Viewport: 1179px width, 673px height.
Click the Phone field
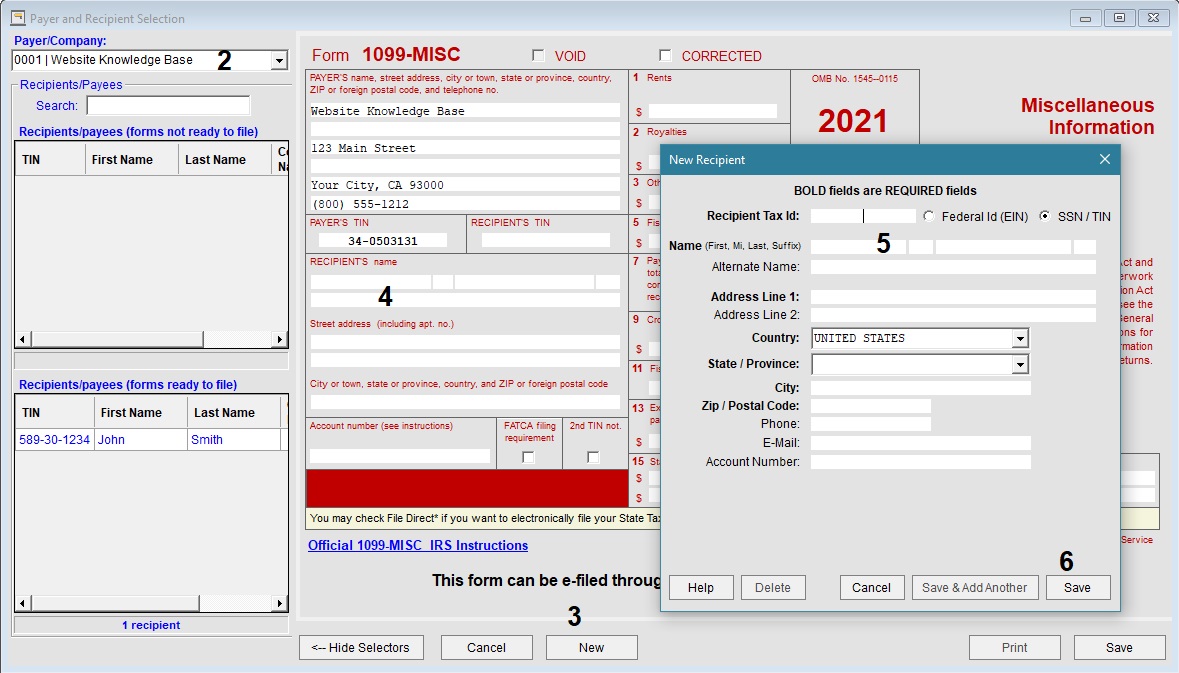[871, 424]
